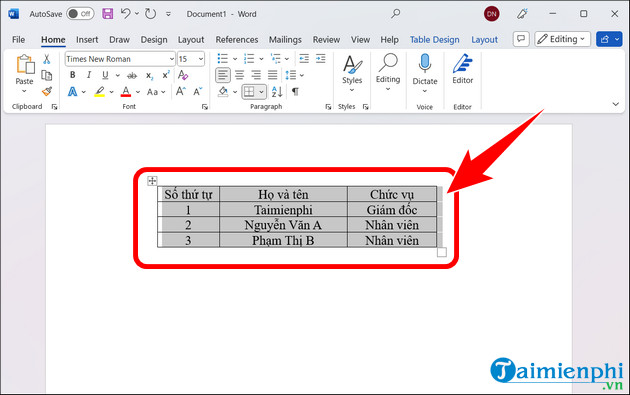Select the Cut scissors icon
Image resolution: width=630 pixels, height=395 pixels.
(47, 59)
